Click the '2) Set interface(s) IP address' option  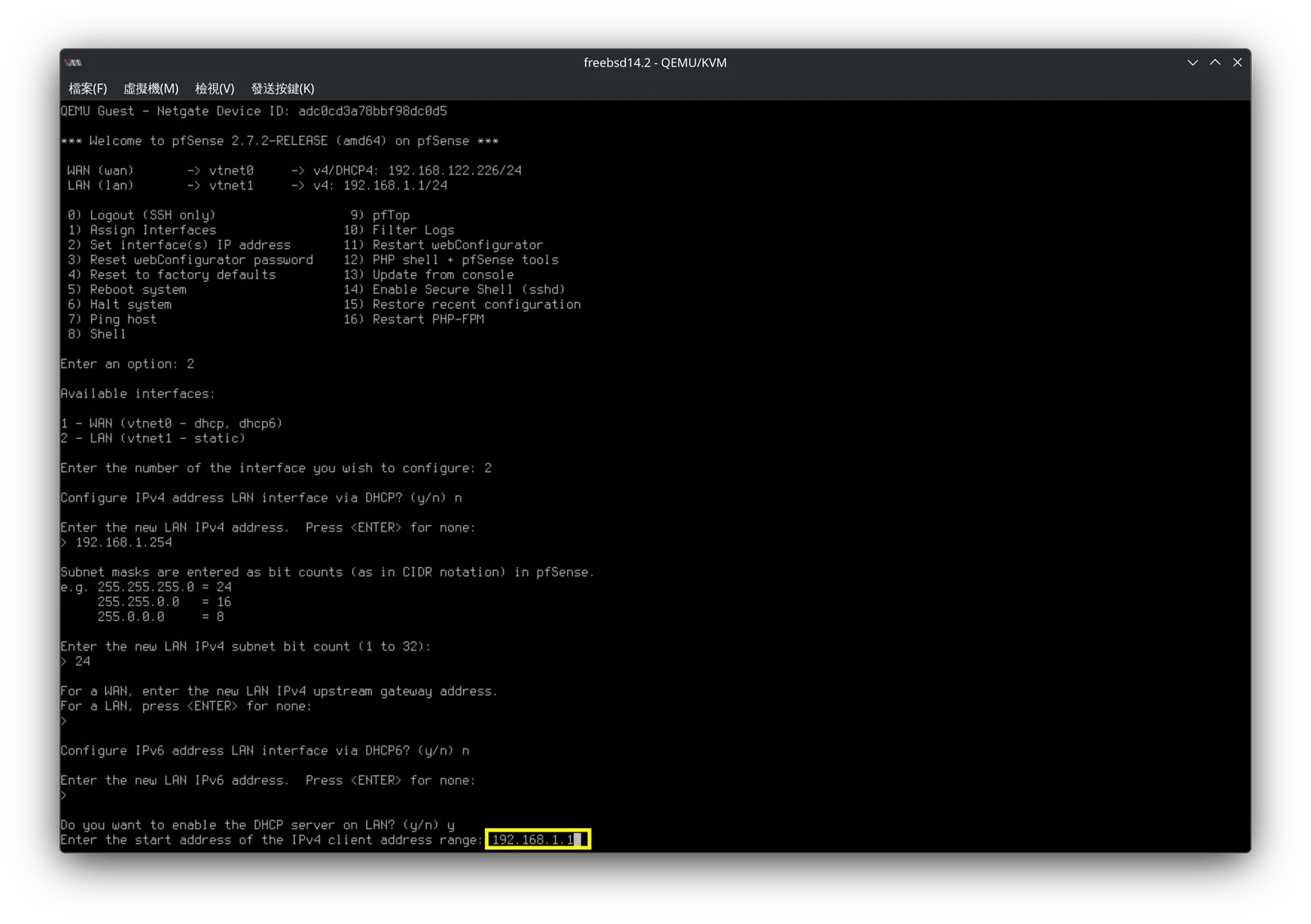pos(179,245)
